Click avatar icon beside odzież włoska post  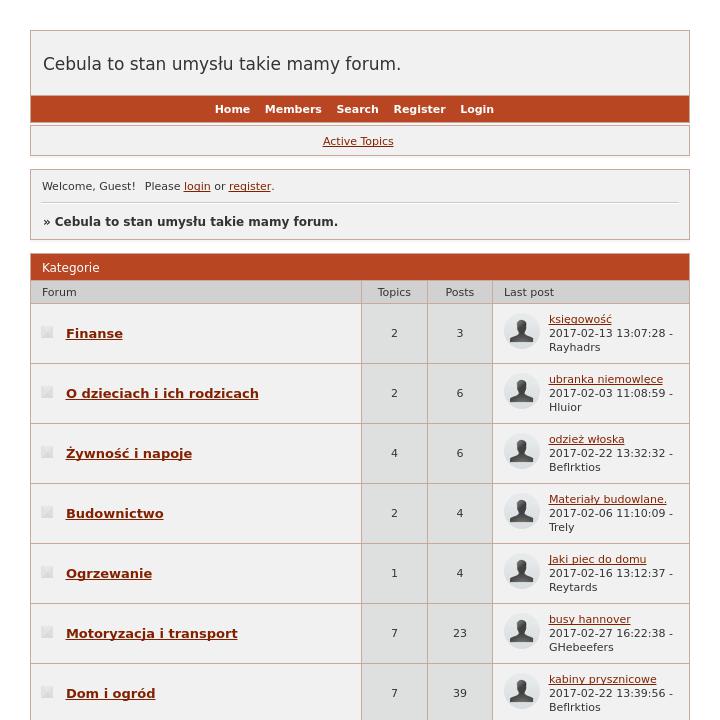521,451
